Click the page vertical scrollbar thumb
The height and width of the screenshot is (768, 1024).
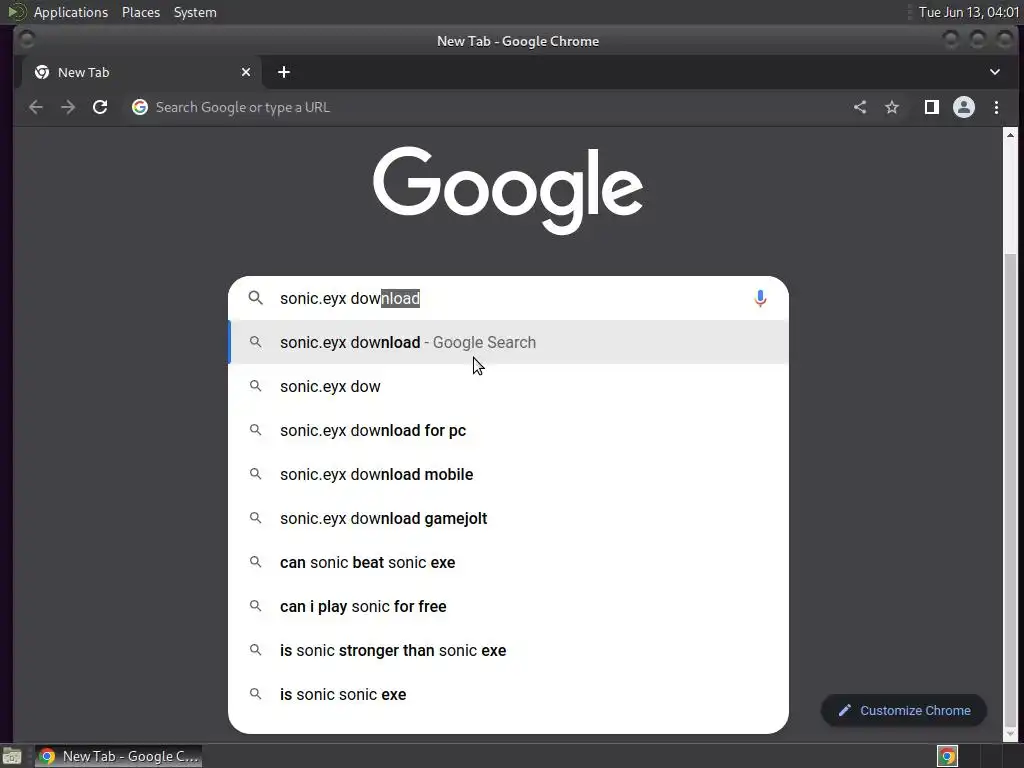pos(1010,490)
